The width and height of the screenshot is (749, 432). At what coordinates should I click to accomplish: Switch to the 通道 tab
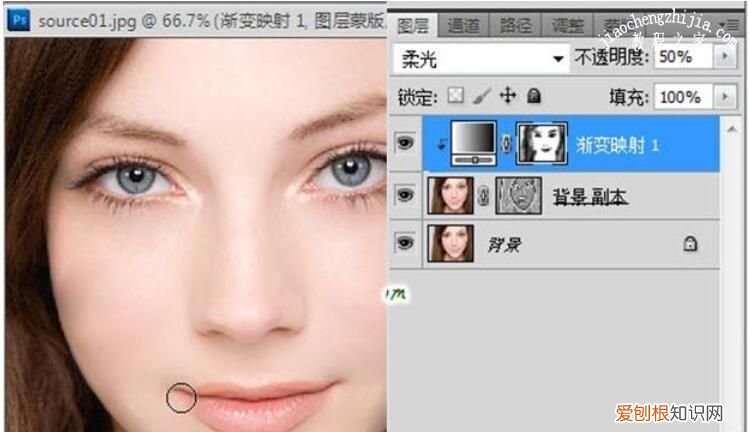(x=462, y=26)
